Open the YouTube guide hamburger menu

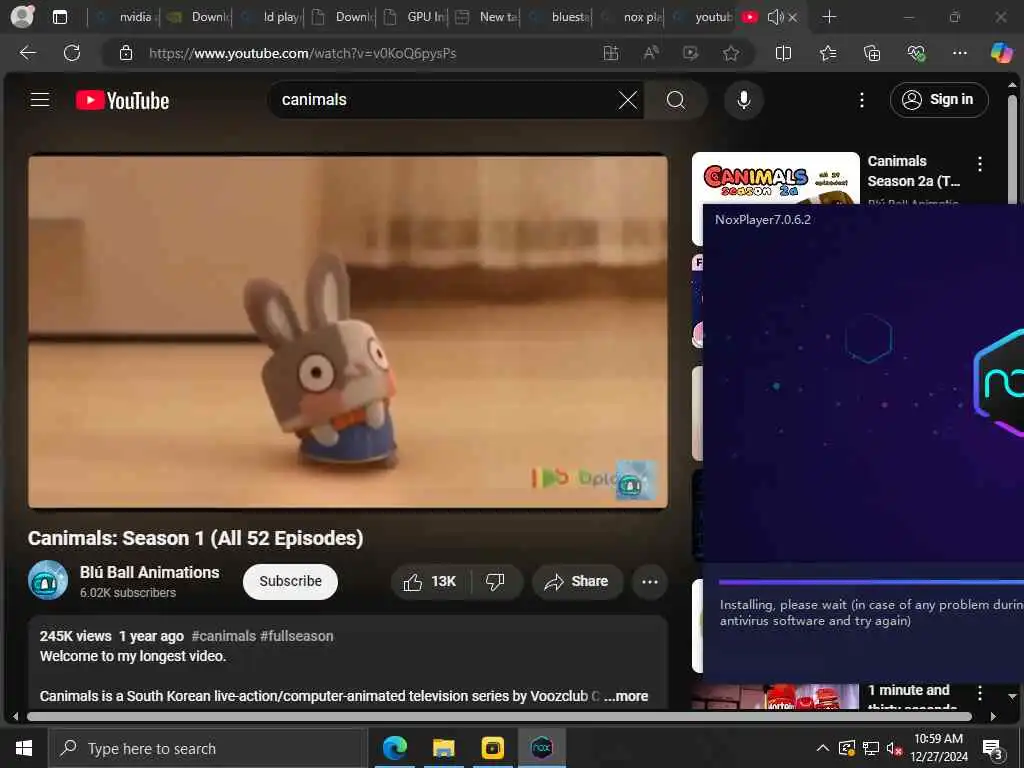click(x=40, y=100)
